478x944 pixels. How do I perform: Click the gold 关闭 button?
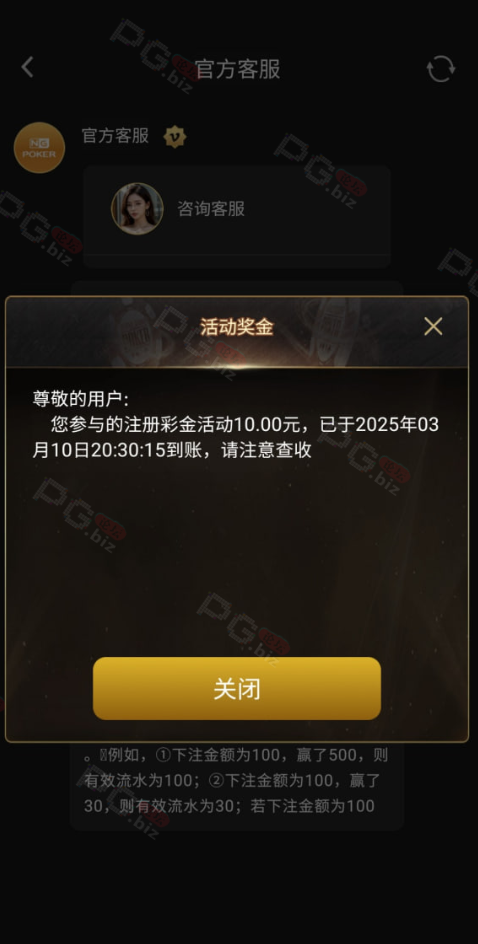pos(237,688)
